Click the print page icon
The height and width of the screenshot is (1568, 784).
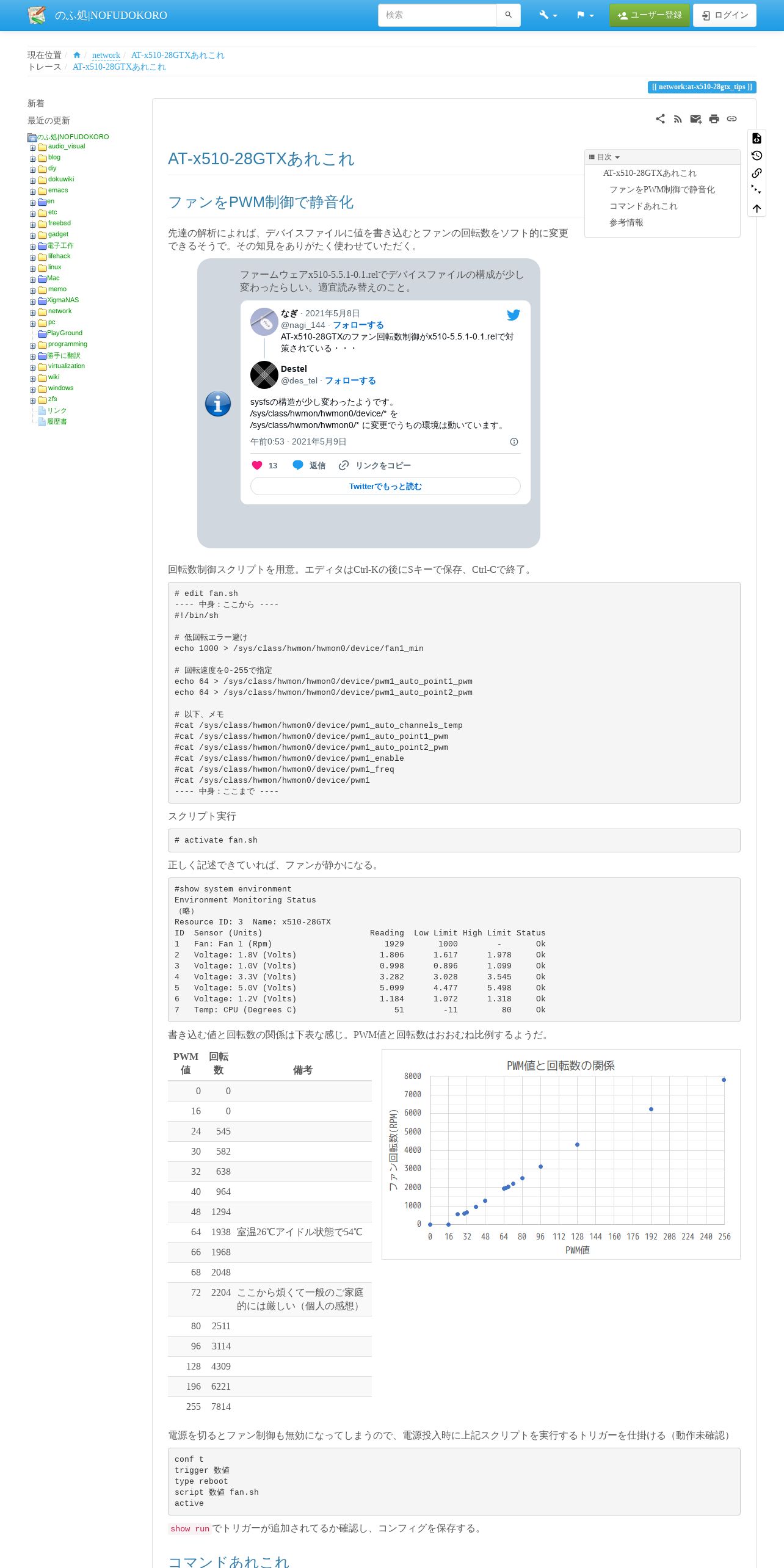pyautogui.click(x=714, y=119)
